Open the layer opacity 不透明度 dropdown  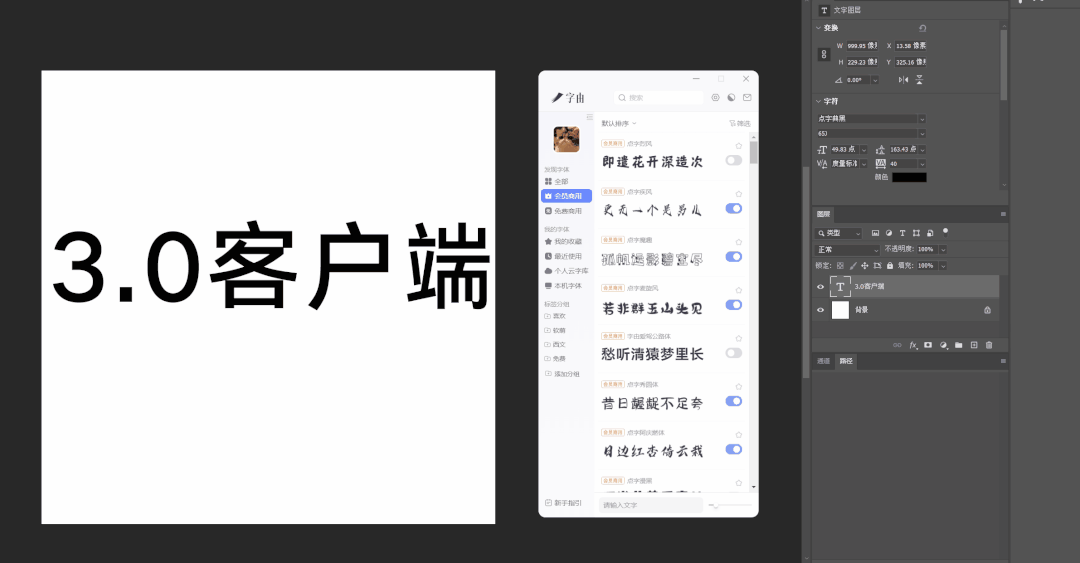pos(943,249)
